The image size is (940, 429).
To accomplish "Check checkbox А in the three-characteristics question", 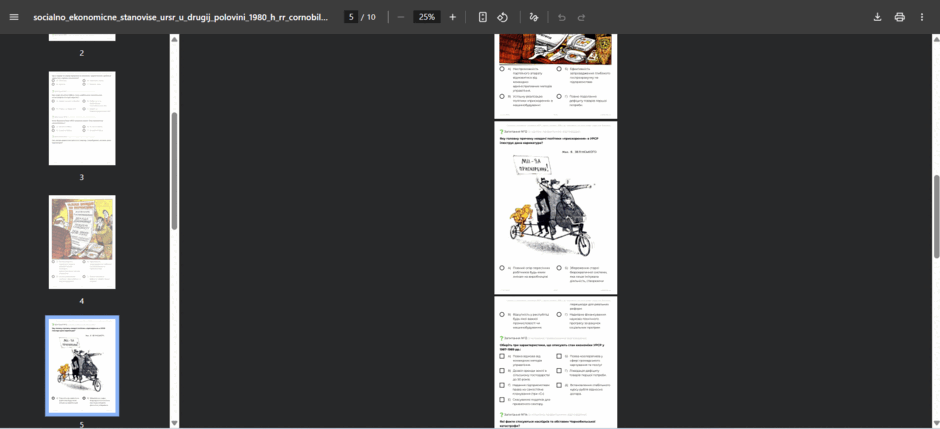I will click(x=502, y=356).
